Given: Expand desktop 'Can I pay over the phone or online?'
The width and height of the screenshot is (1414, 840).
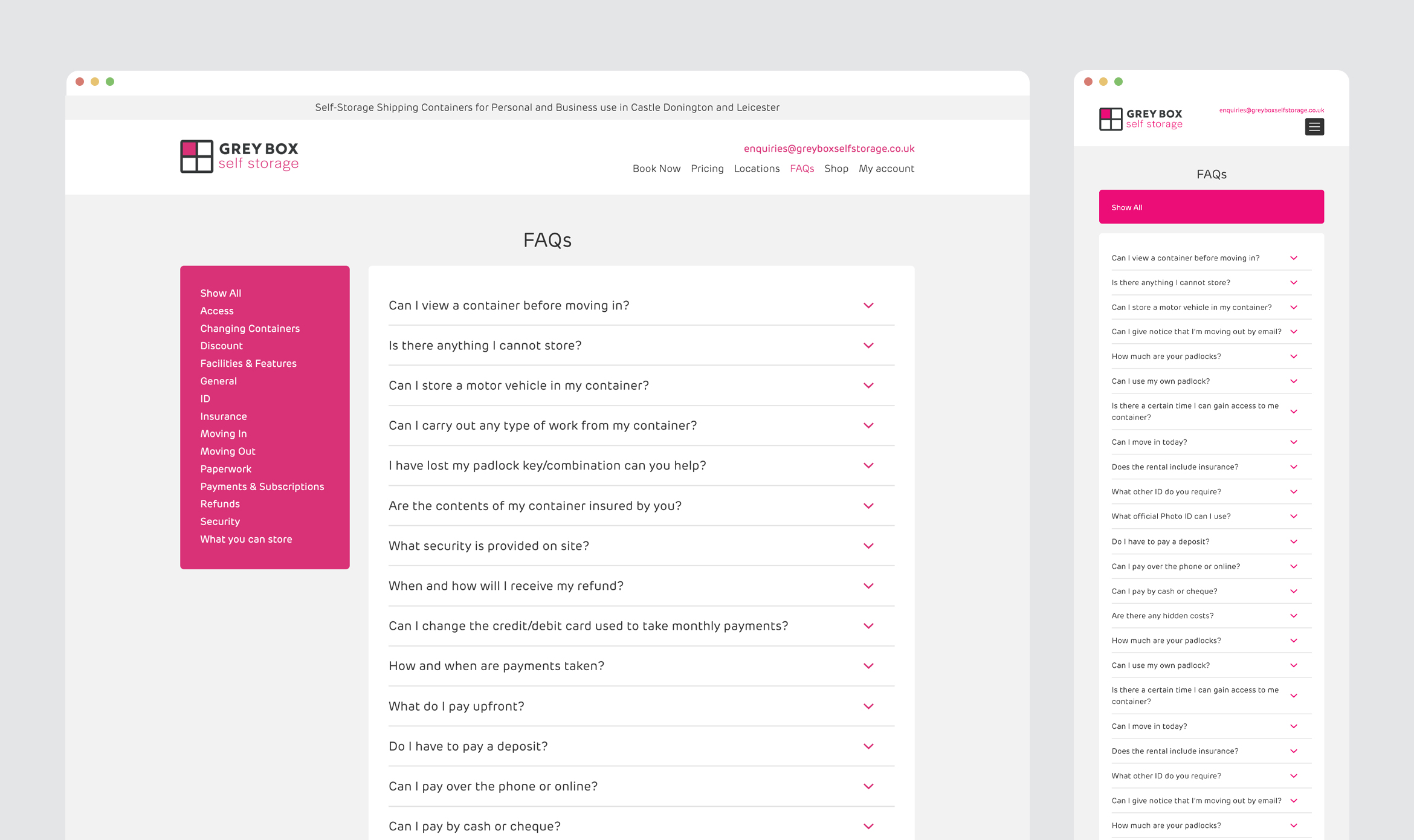Looking at the screenshot, I should 641,786.
